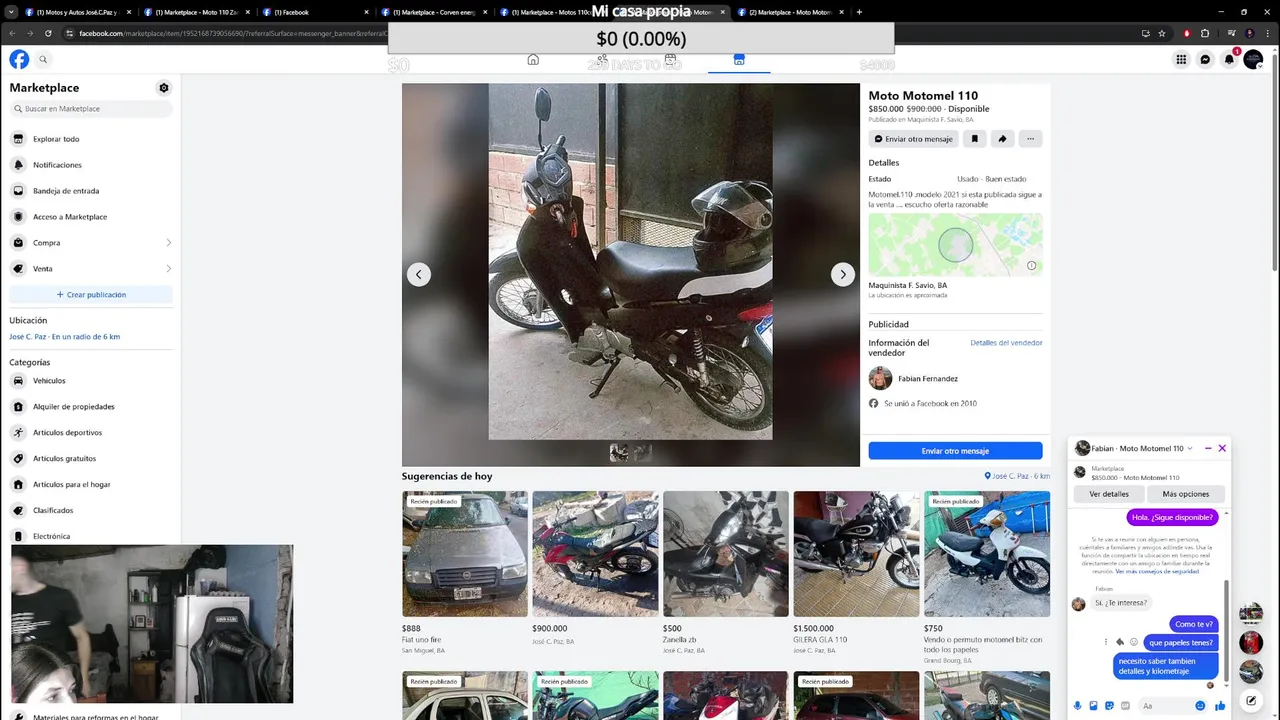The width and height of the screenshot is (1280, 720).
Task: Expand the Venta sidebar section
Action: tap(90, 268)
